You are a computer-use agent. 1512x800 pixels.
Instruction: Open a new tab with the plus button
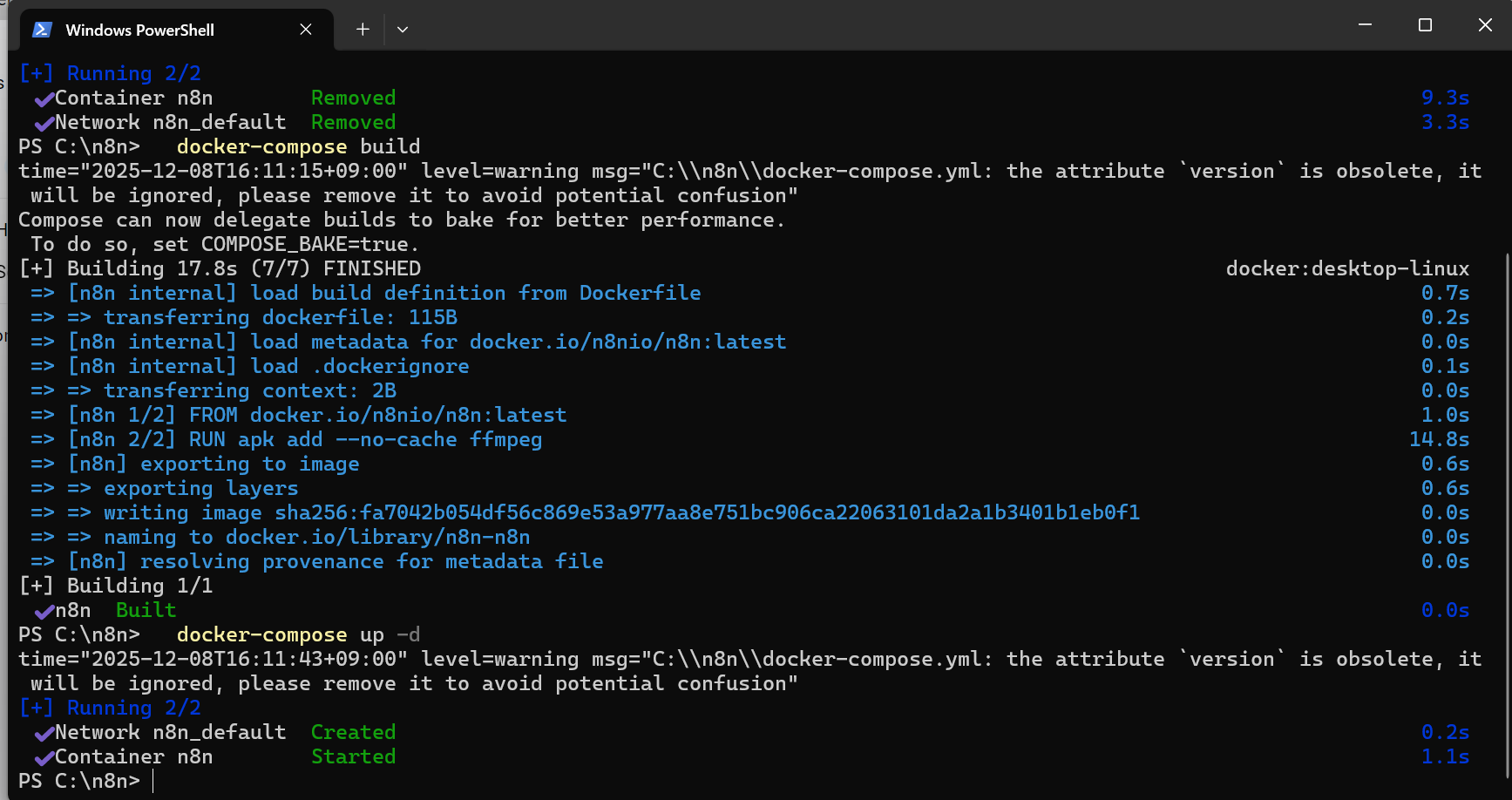click(x=363, y=30)
